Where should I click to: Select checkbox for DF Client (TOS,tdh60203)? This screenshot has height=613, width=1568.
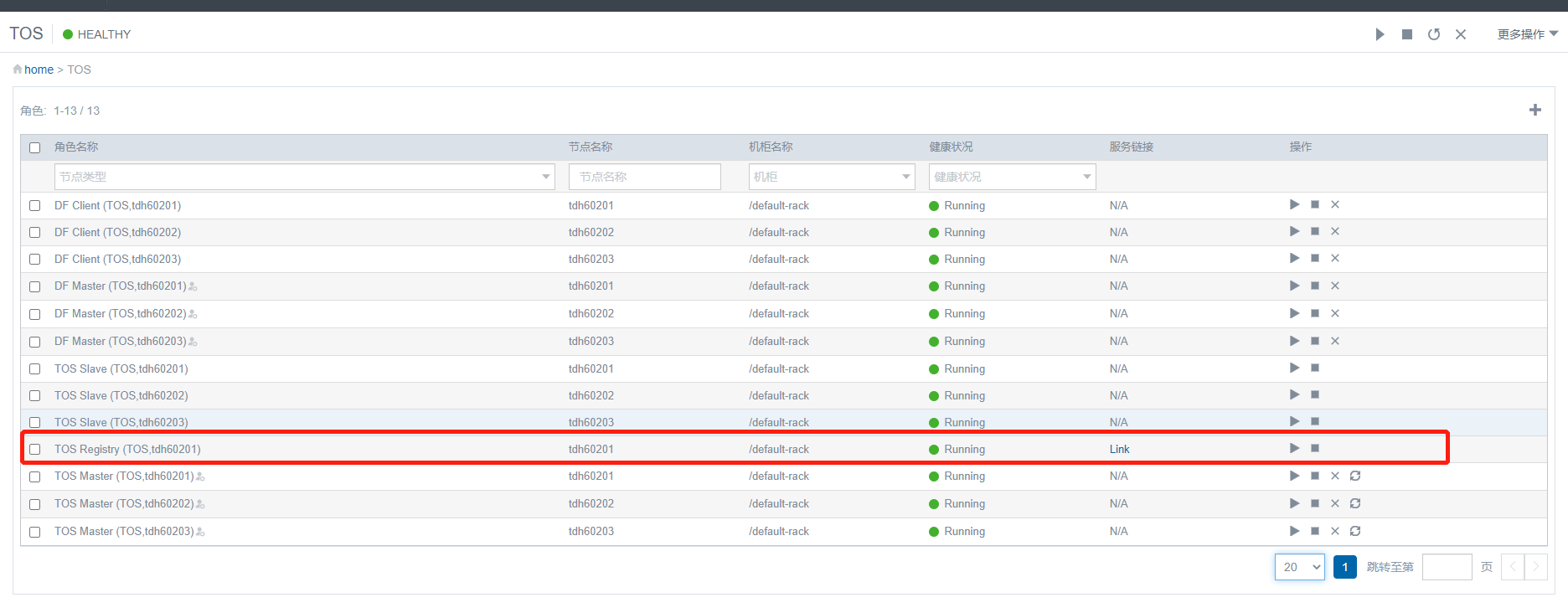(35, 260)
